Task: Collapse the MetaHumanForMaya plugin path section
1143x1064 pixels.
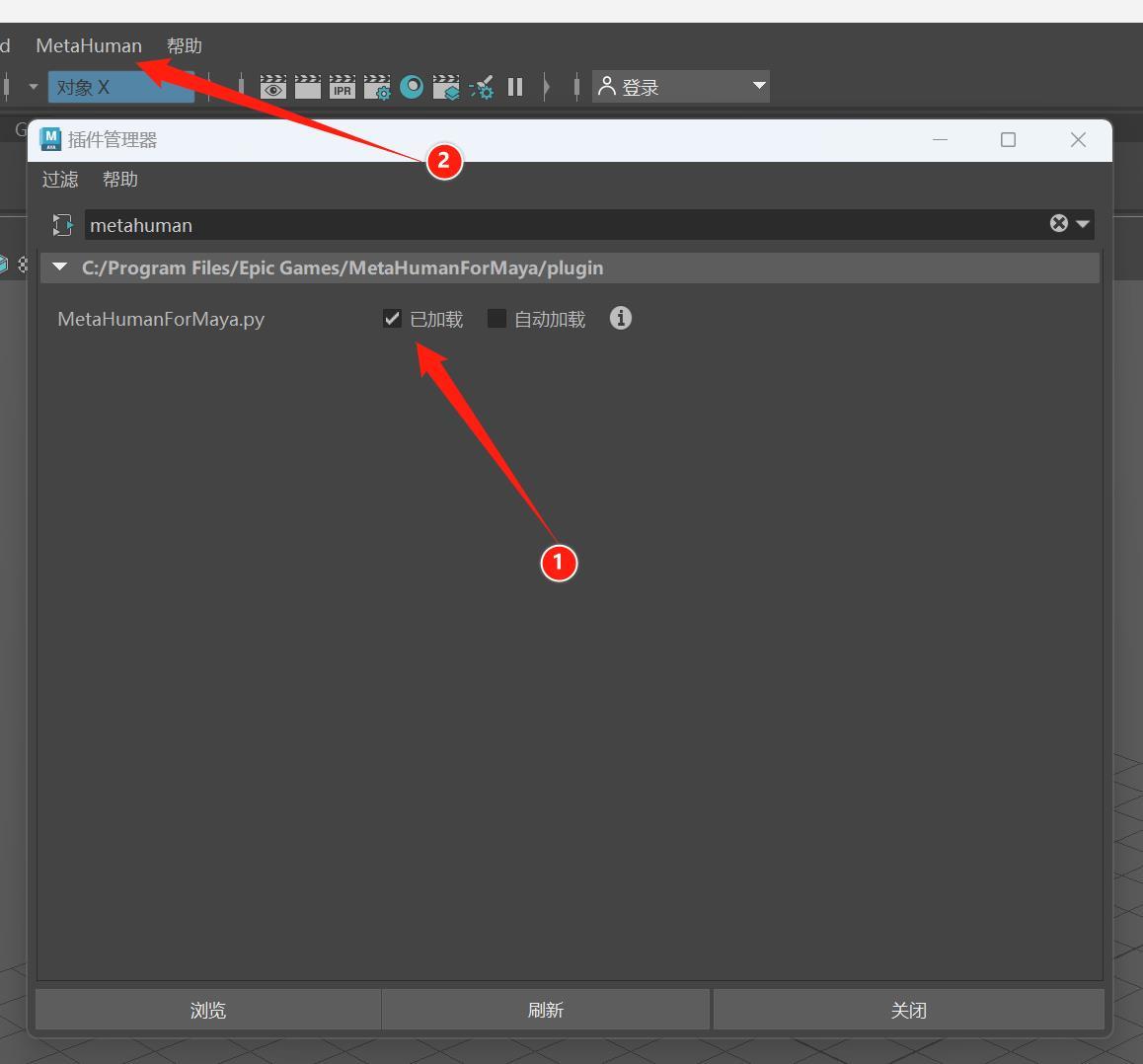Action: click(60, 267)
